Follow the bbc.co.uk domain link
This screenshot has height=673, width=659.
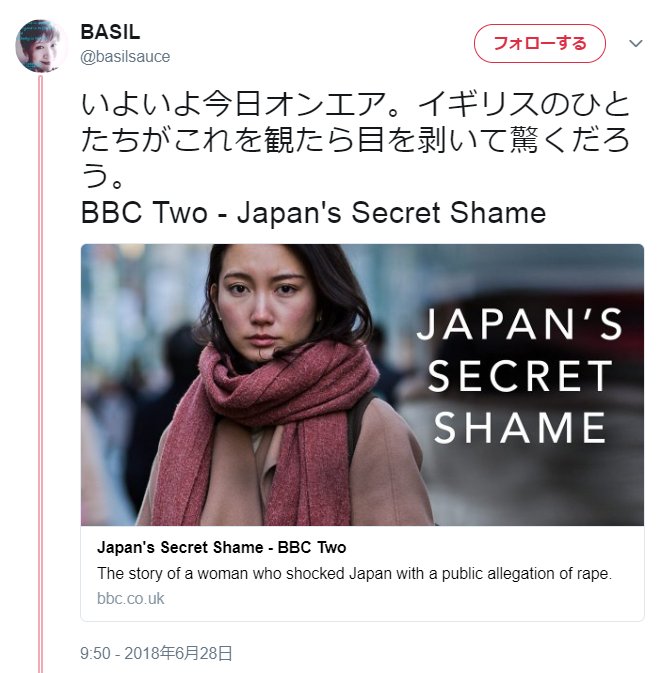131,598
